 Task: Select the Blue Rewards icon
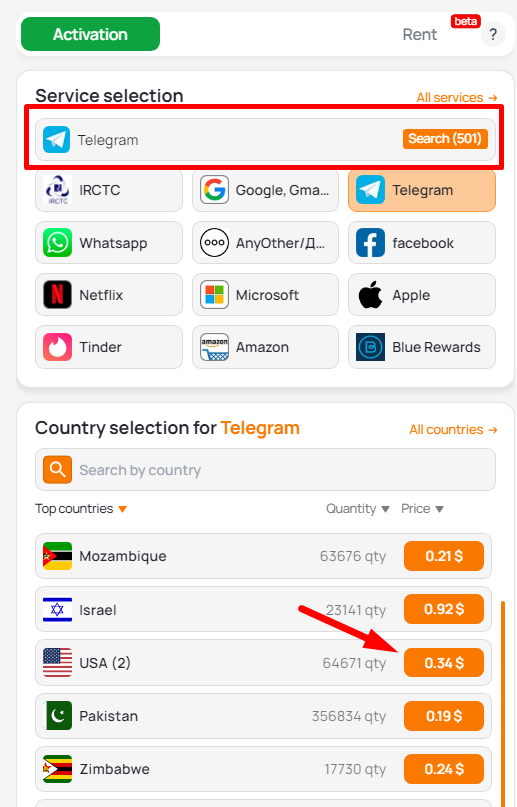pyautogui.click(x=370, y=347)
